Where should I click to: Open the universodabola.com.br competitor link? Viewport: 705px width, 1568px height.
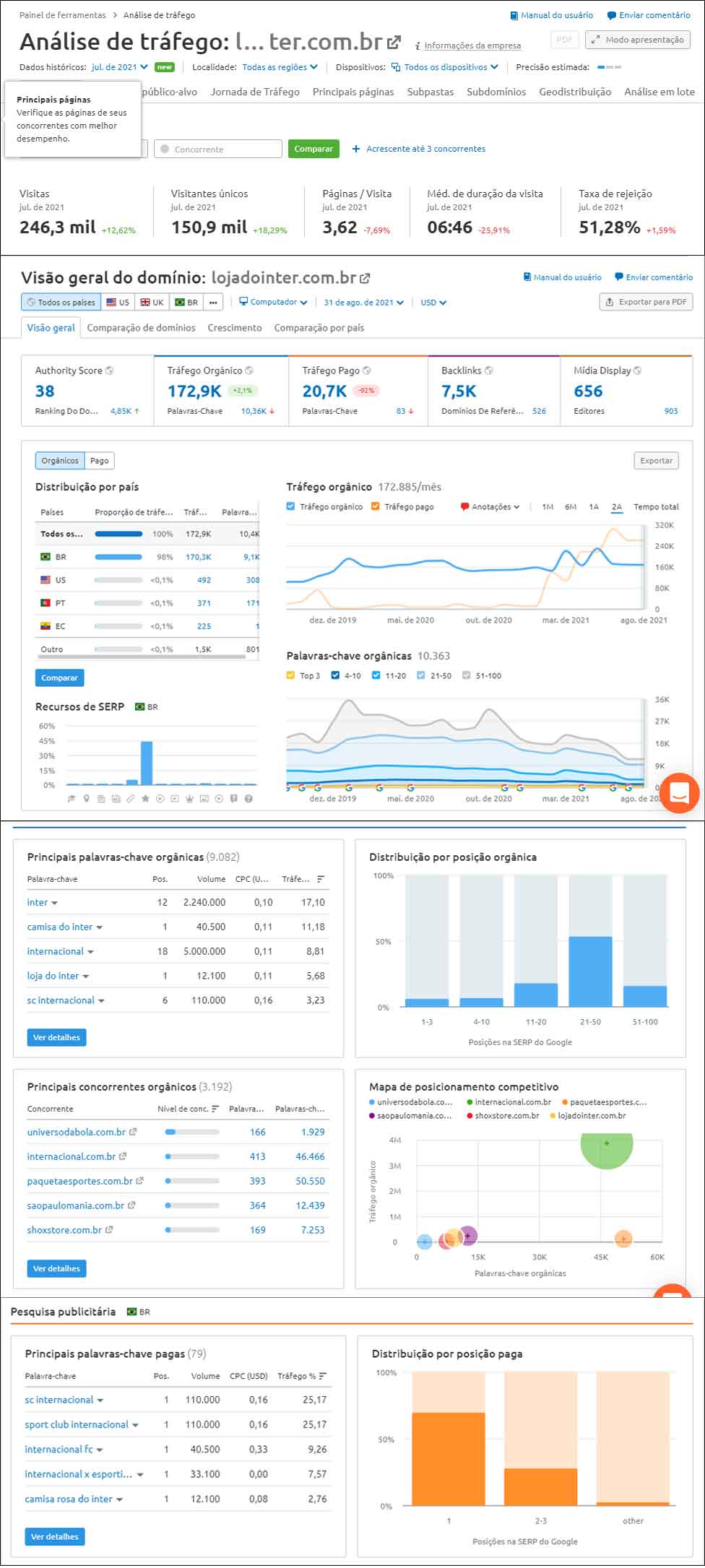point(77,1132)
